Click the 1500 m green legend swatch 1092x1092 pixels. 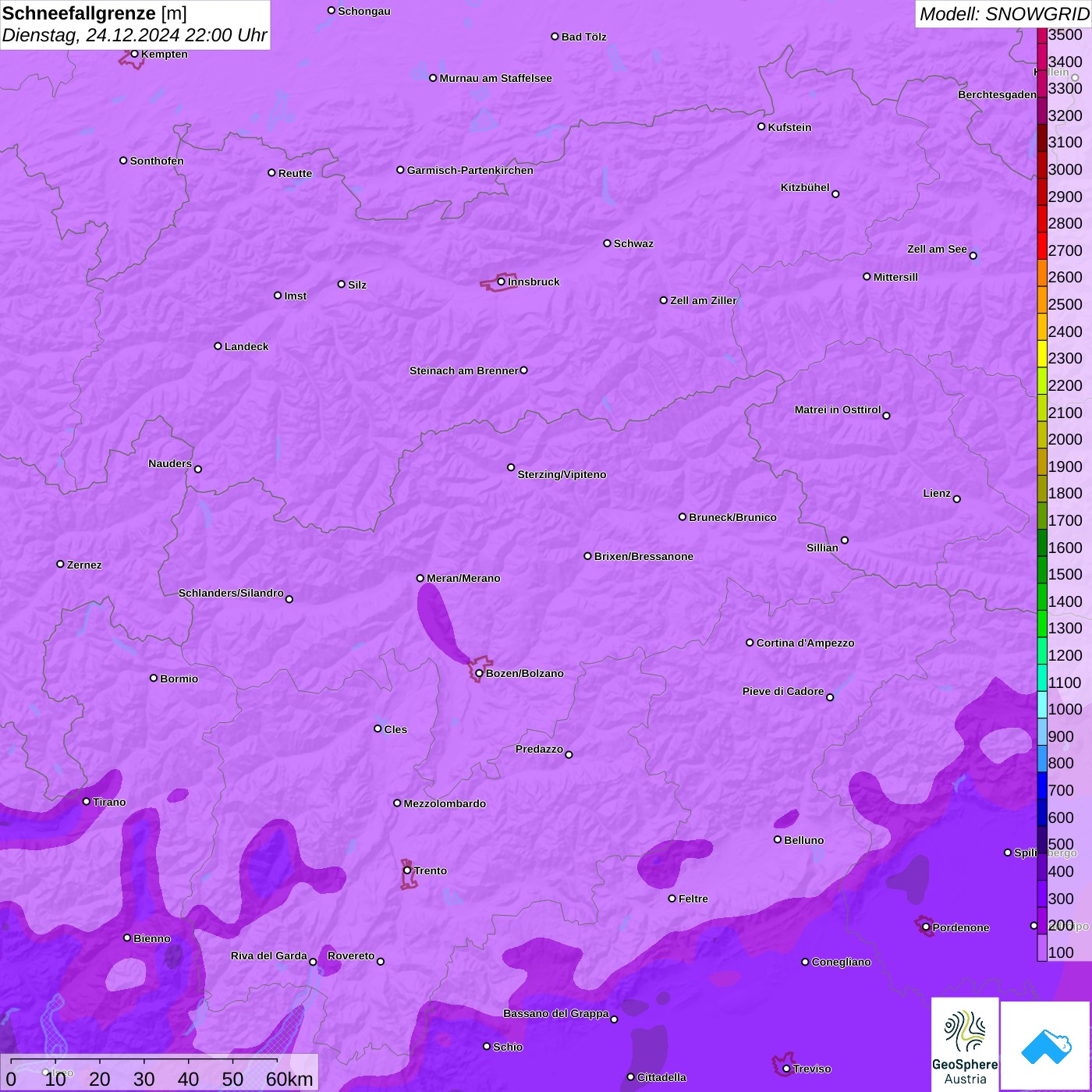(1042, 569)
